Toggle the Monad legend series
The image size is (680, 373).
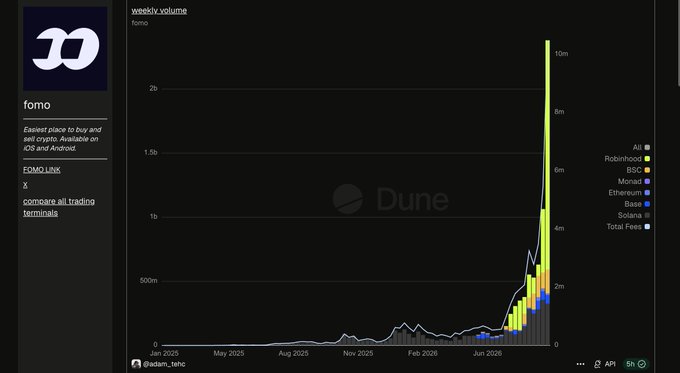(x=634, y=181)
